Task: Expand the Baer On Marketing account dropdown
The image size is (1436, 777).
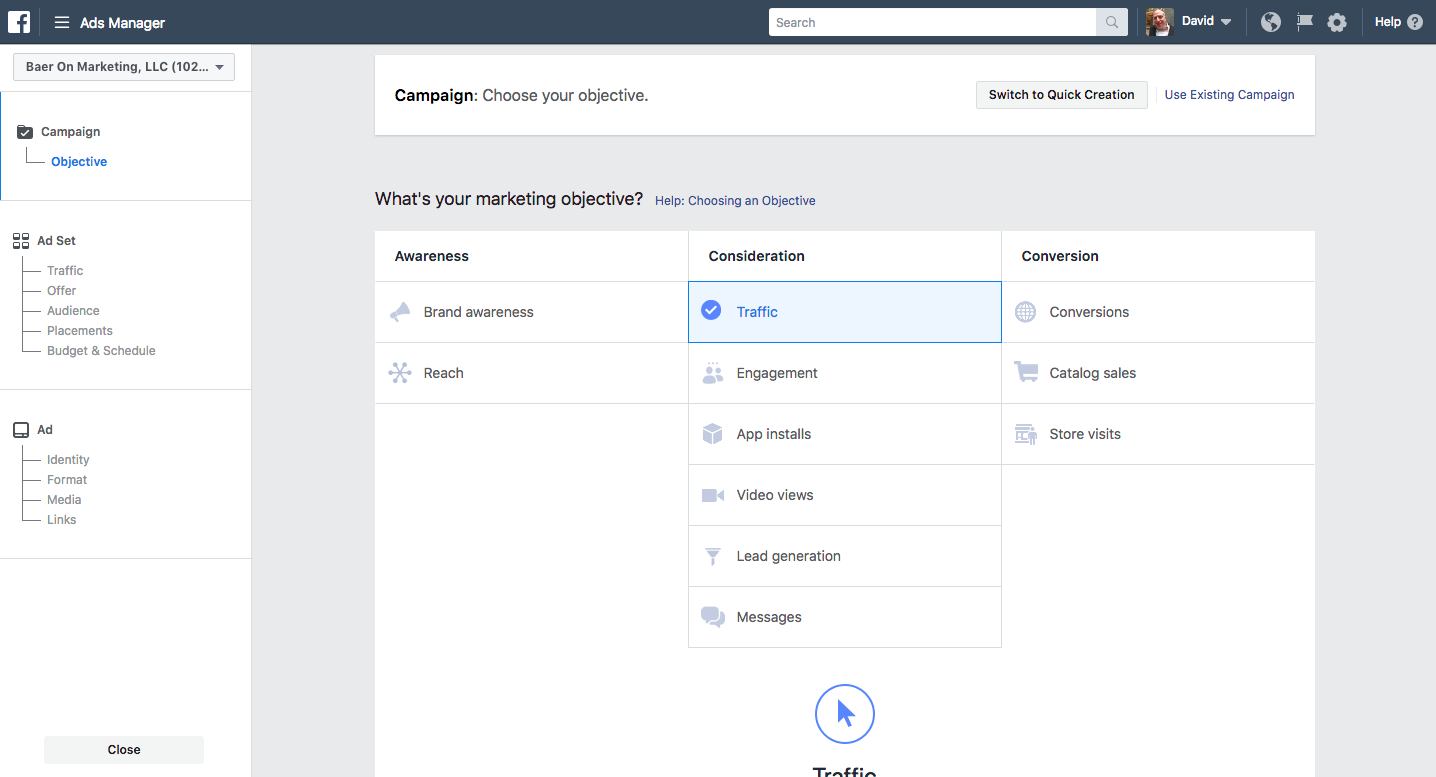Action: tap(124, 67)
